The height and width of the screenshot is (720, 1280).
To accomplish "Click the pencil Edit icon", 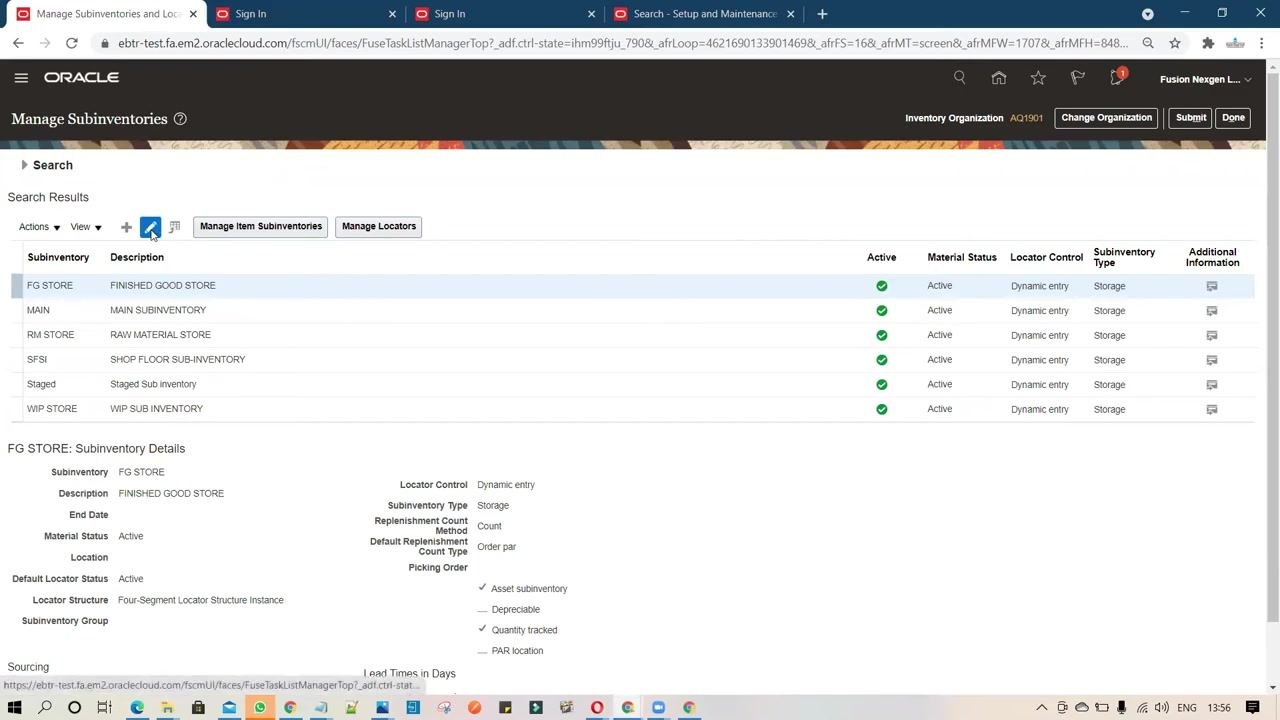I will pos(150,227).
